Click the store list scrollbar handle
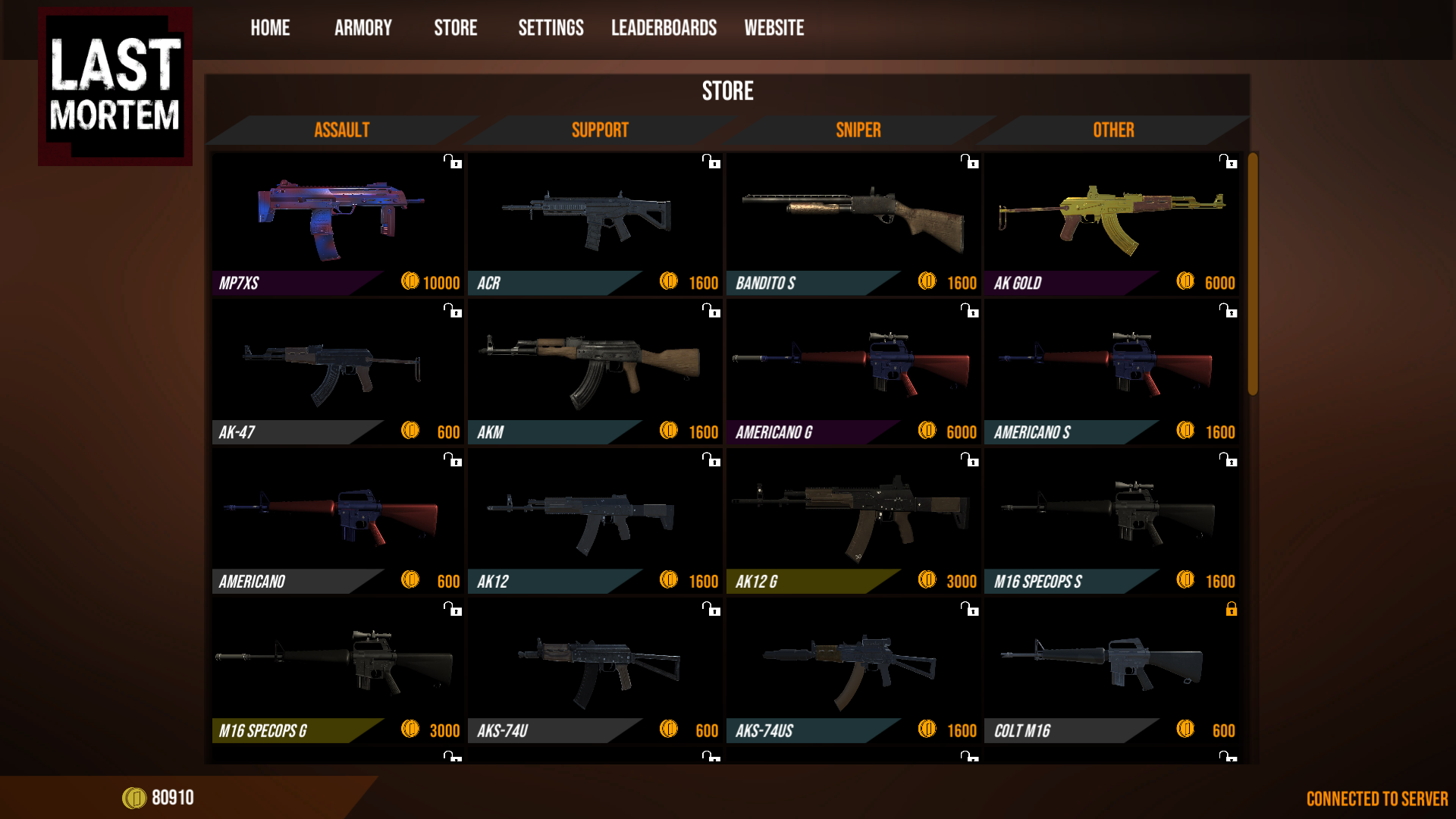 1253,274
